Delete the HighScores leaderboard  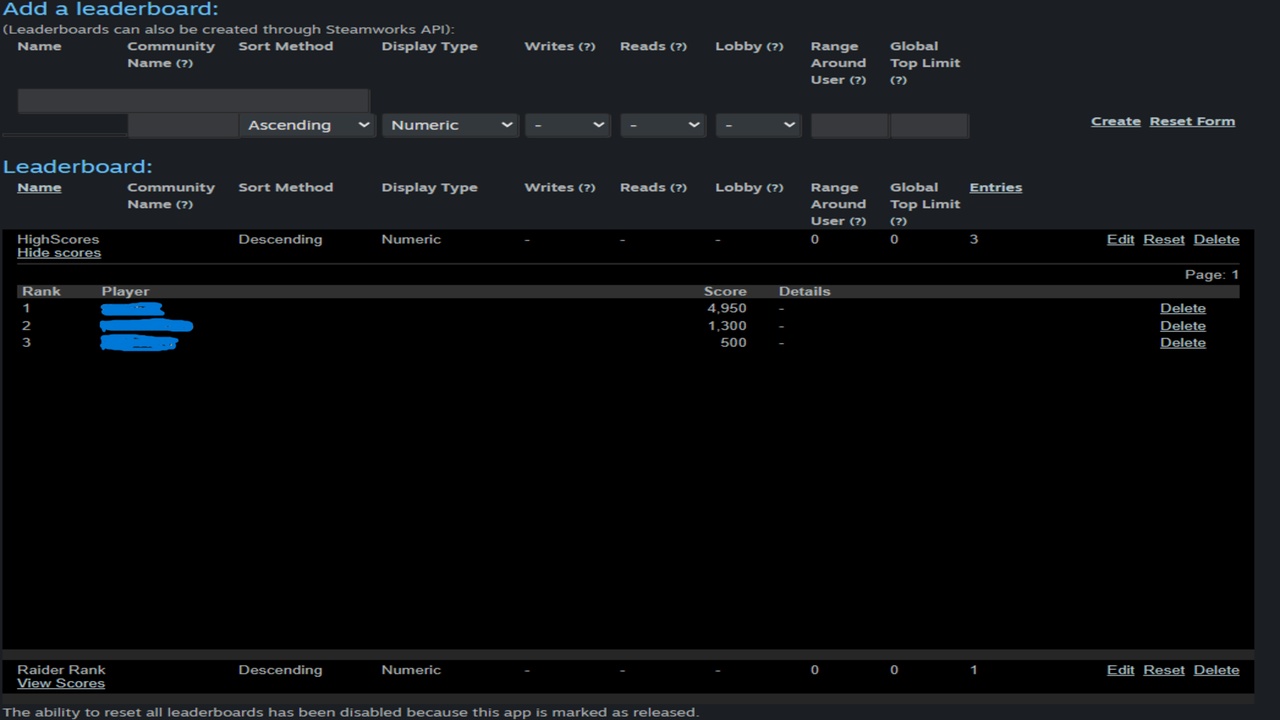1216,239
